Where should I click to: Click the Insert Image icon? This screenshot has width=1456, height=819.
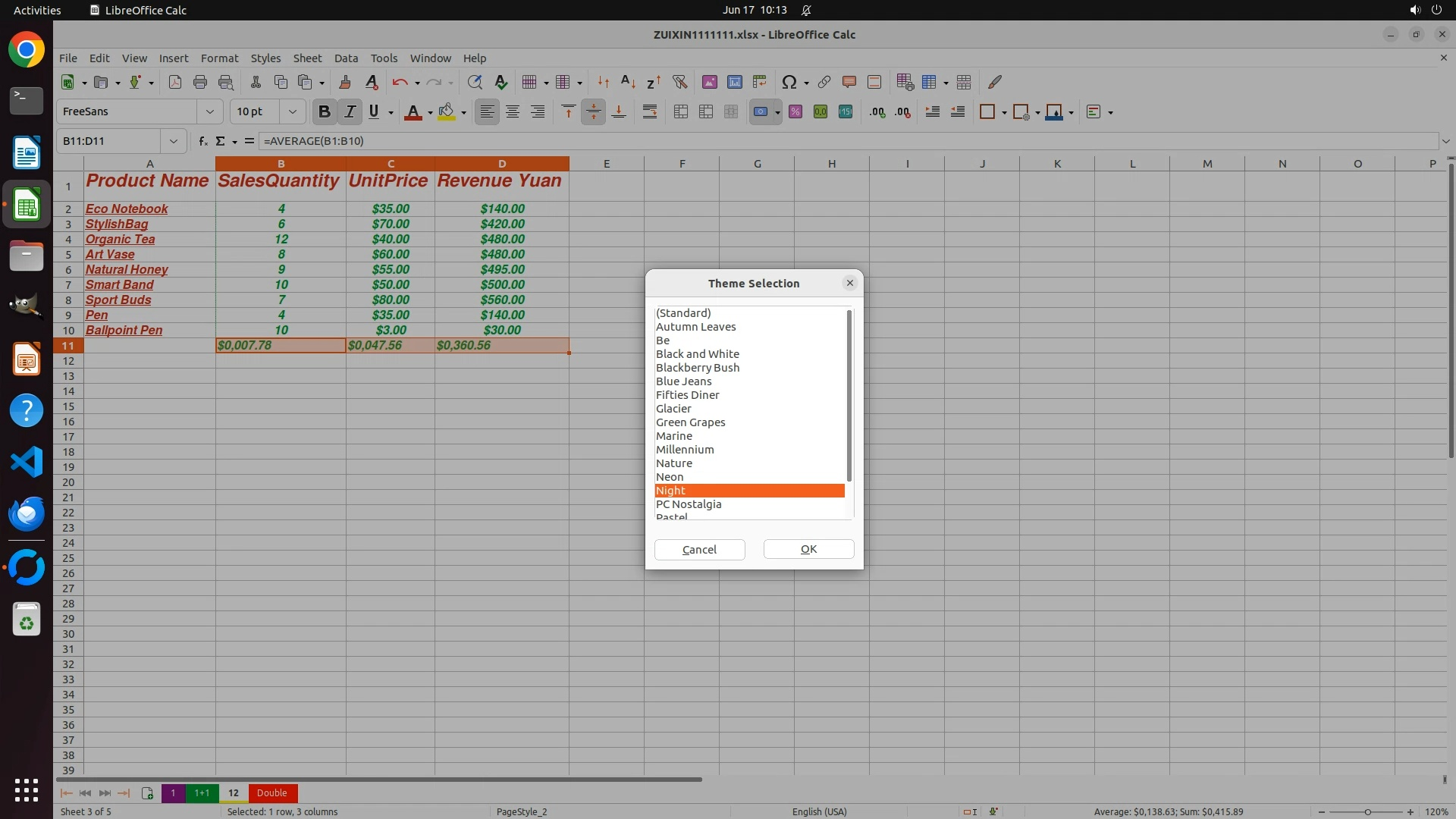coord(710,82)
